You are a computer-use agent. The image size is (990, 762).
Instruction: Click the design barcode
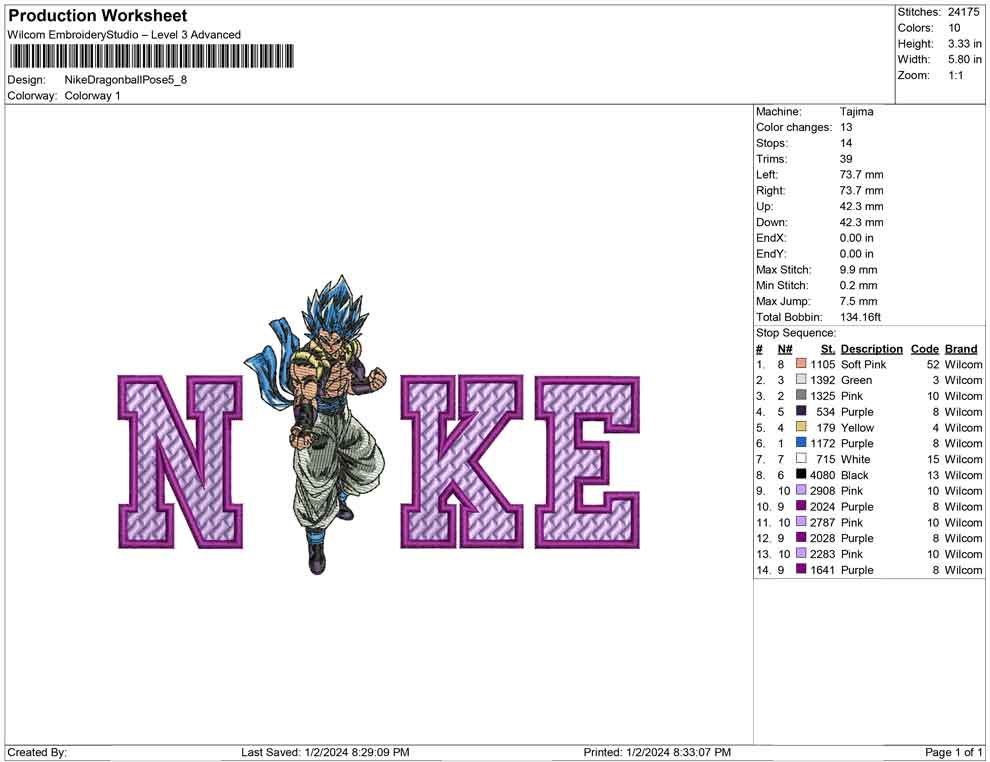tap(152, 56)
